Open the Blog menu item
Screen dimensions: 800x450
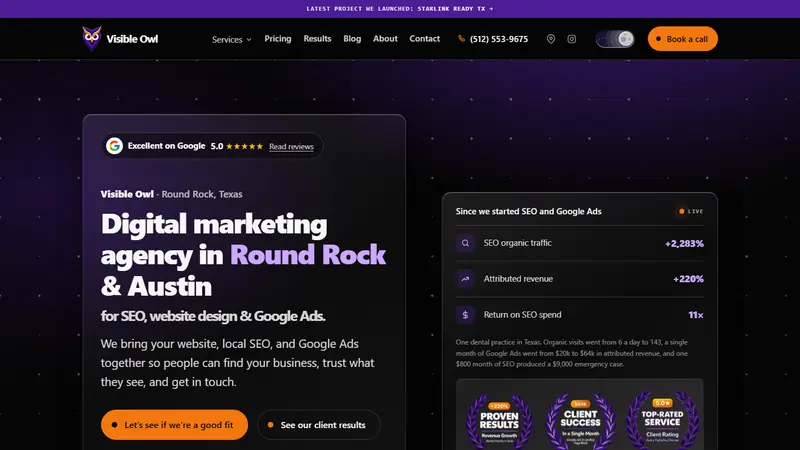click(x=352, y=39)
